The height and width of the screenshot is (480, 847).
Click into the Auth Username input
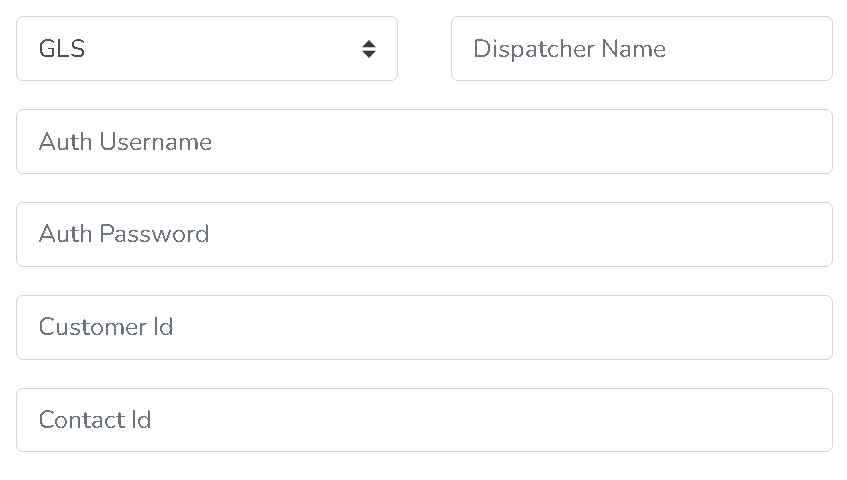(x=424, y=141)
